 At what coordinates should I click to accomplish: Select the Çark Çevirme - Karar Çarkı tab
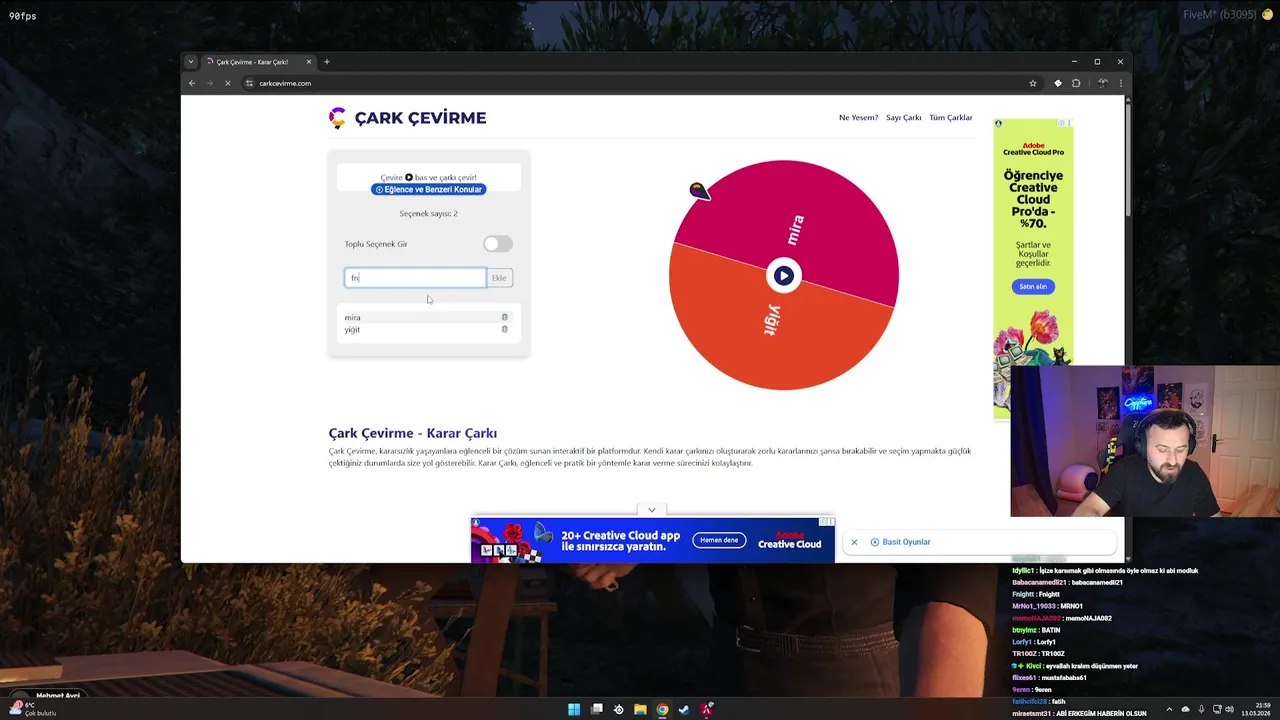(258, 62)
